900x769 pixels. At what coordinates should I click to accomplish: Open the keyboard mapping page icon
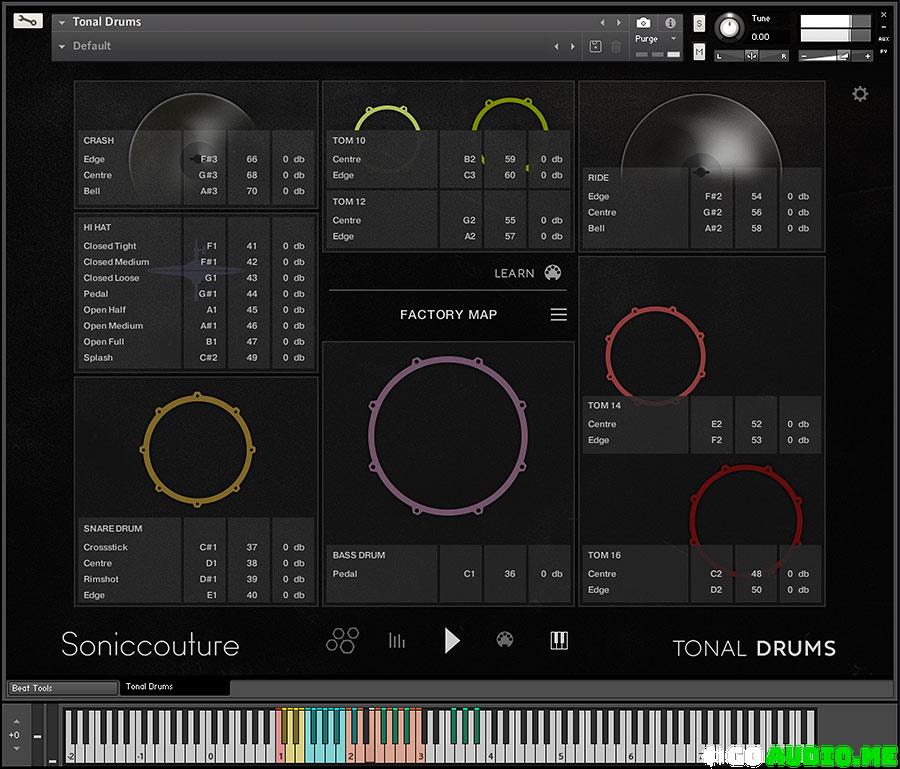click(x=559, y=641)
